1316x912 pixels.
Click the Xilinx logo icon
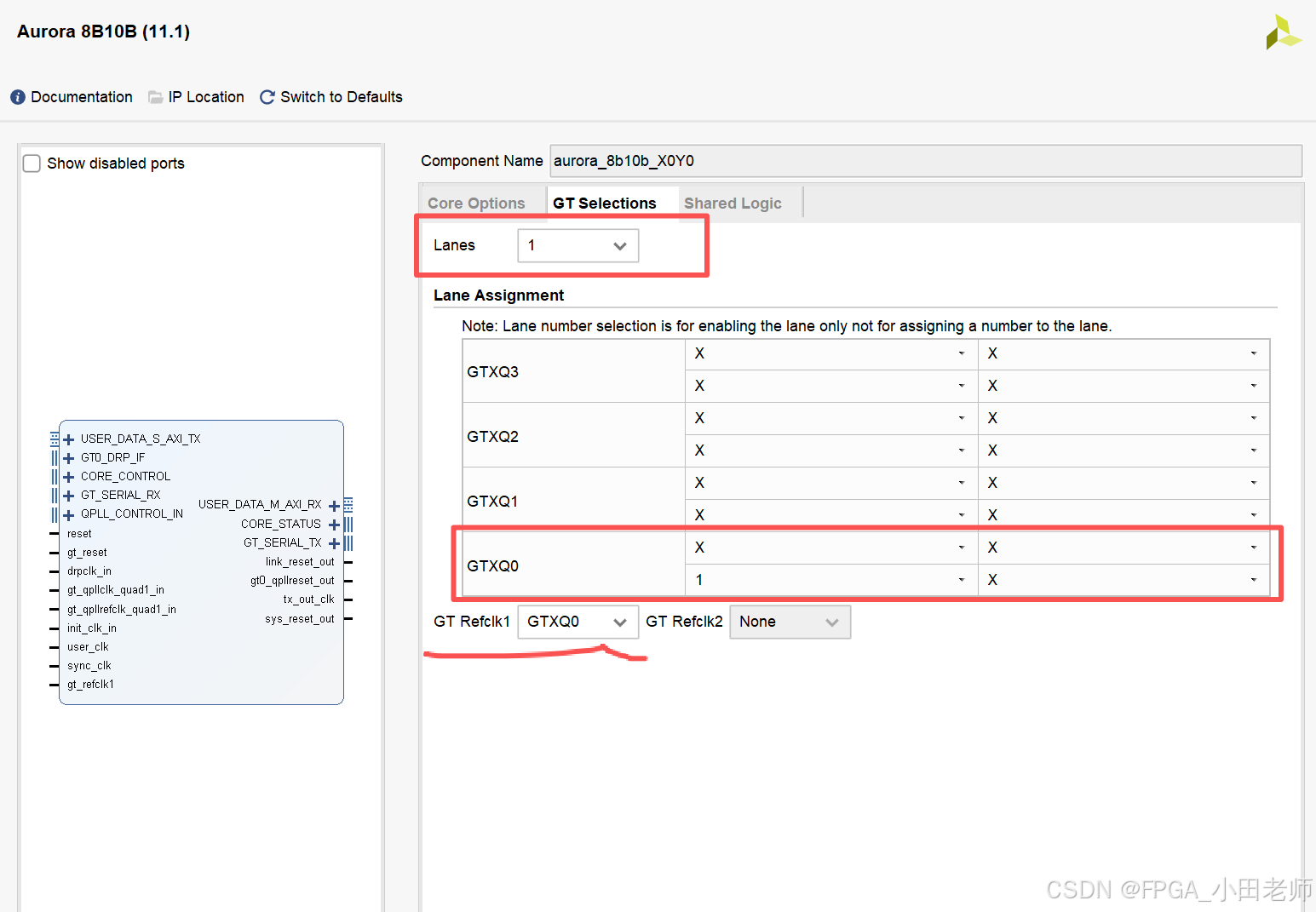[1283, 32]
